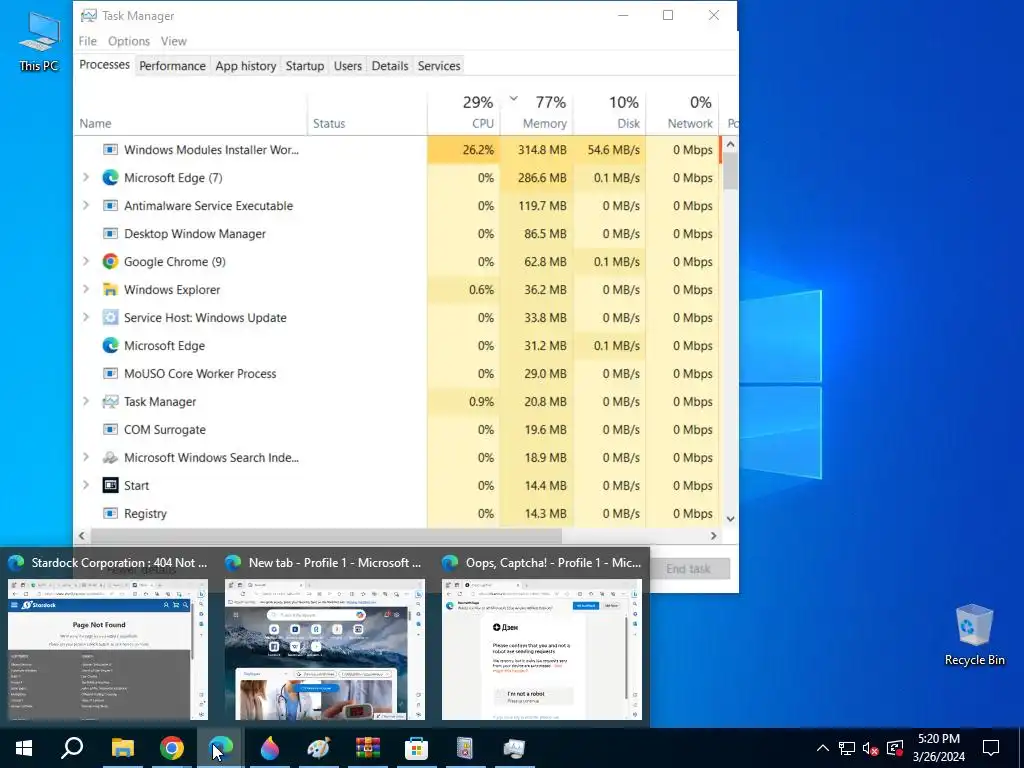Click the COM Surrogate process icon
The image size is (1024, 768).
click(x=110, y=430)
